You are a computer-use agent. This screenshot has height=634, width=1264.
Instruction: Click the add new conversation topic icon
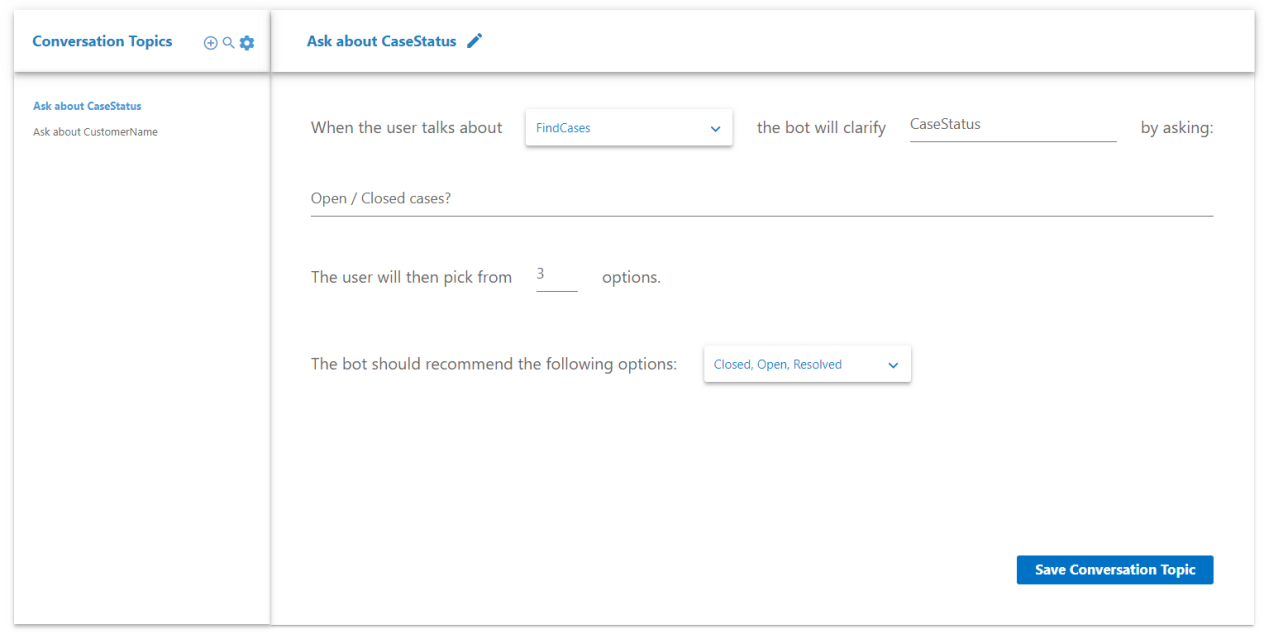pos(210,43)
